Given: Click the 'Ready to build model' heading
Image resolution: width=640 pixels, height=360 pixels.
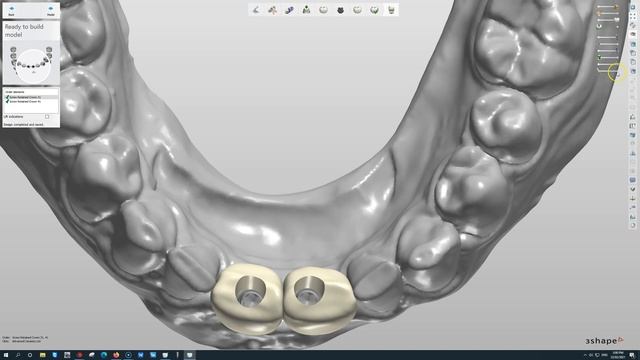Looking at the screenshot, I should click(24, 31).
